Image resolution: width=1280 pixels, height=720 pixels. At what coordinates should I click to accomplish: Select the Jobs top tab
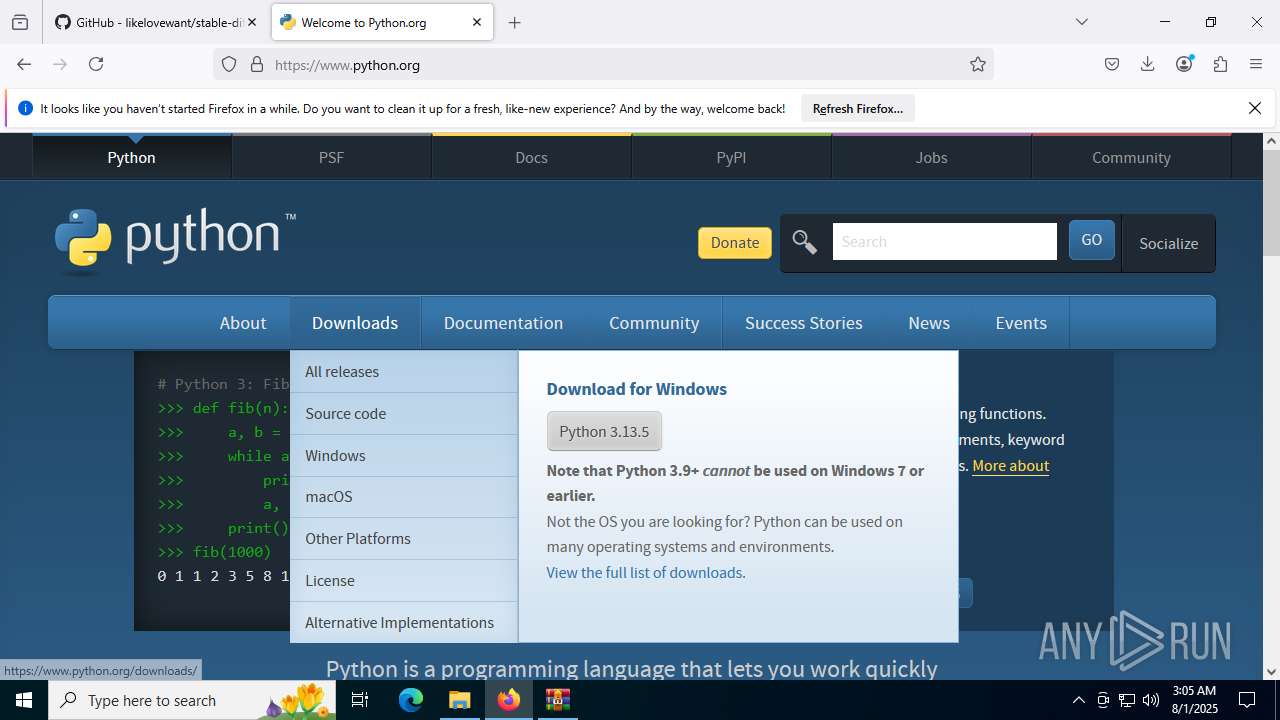click(931, 157)
